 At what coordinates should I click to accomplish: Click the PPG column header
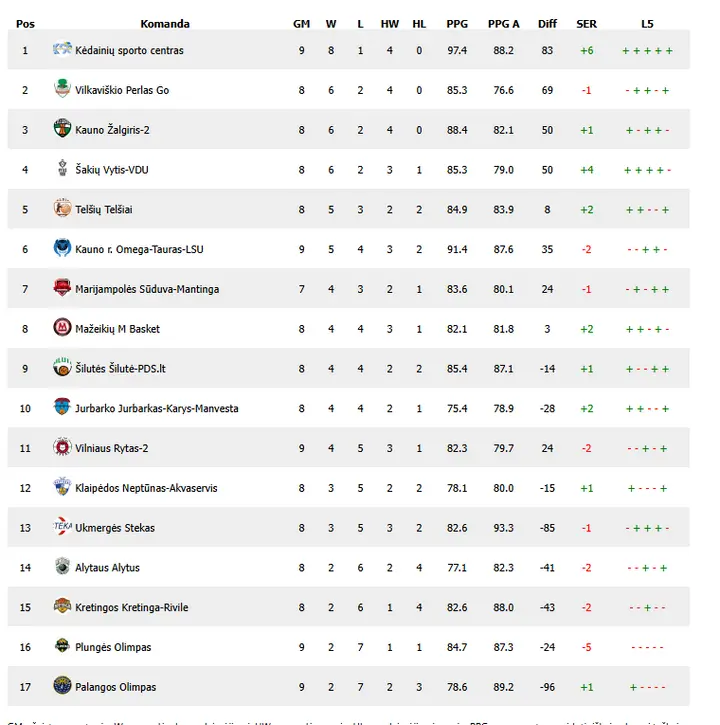pos(457,24)
